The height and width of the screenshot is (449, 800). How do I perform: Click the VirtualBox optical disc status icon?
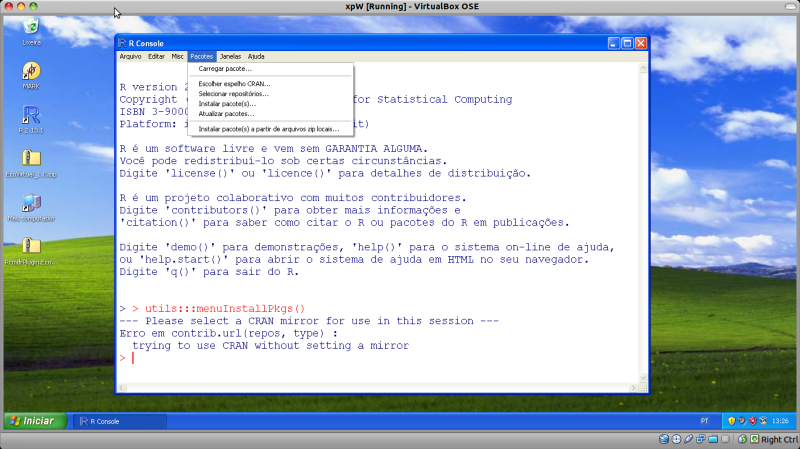pyautogui.click(x=677, y=439)
